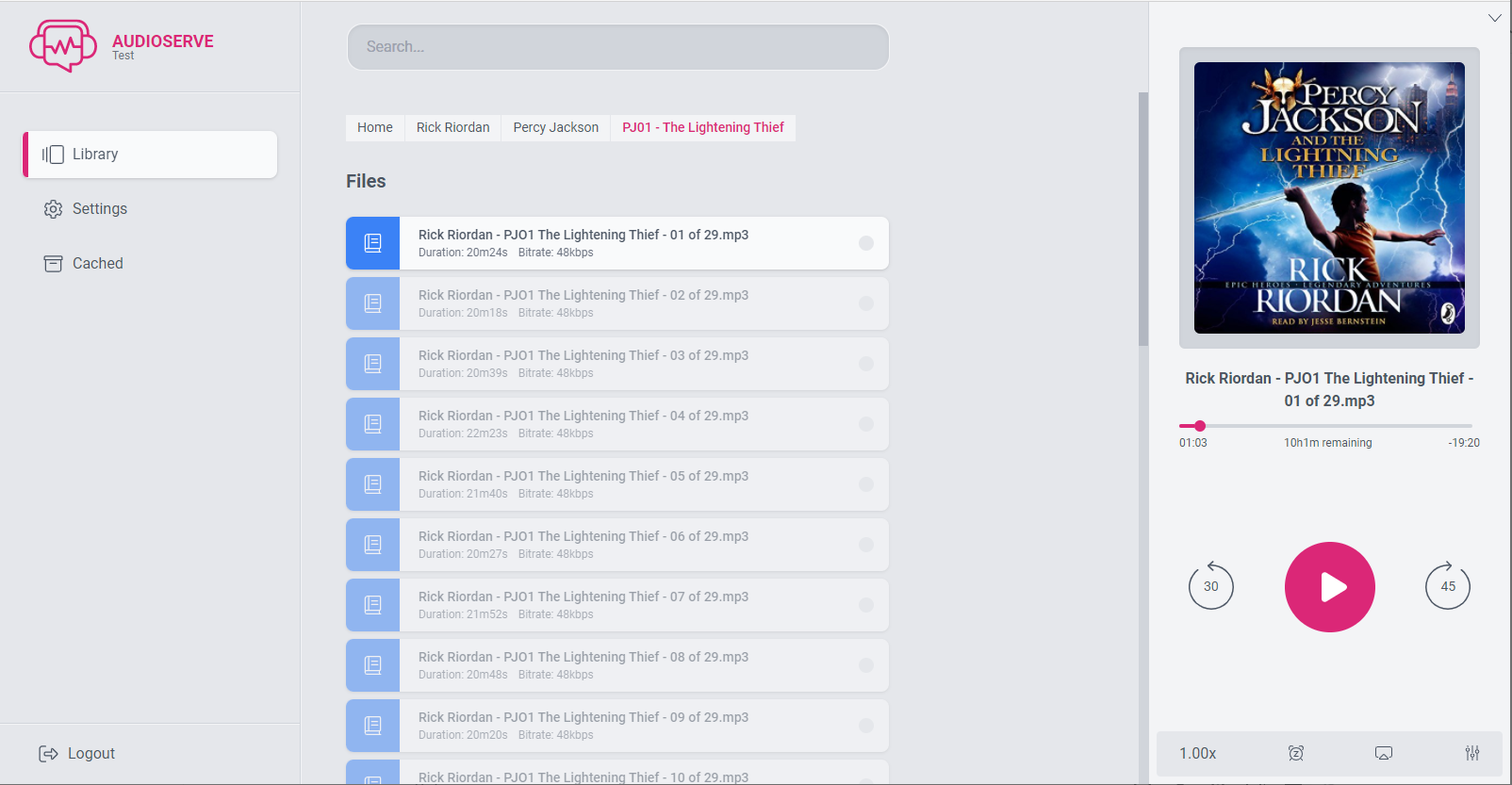Image resolution: width=1512 pixels, height=785 pixels.
Task: Select file '01 of 29.mp3' title
Action: pos(583,235)
